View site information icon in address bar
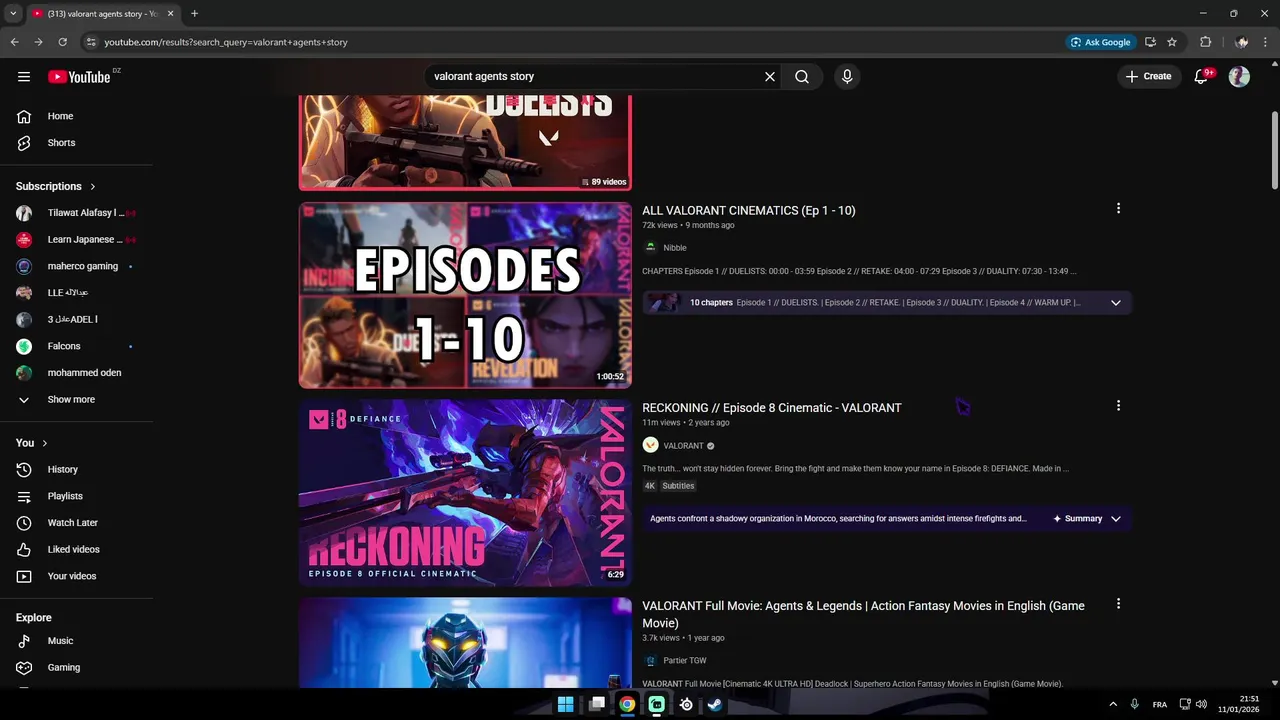This screenshot has width=1280, height=720. point(90,42)
